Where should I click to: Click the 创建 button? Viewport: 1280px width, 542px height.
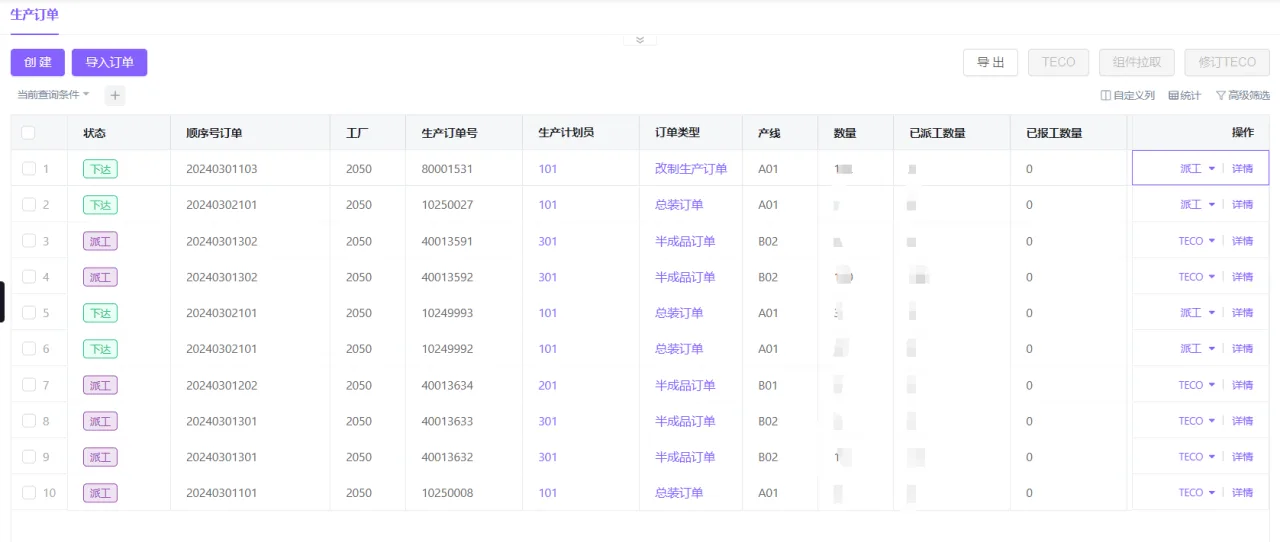[x=38, y=62]
